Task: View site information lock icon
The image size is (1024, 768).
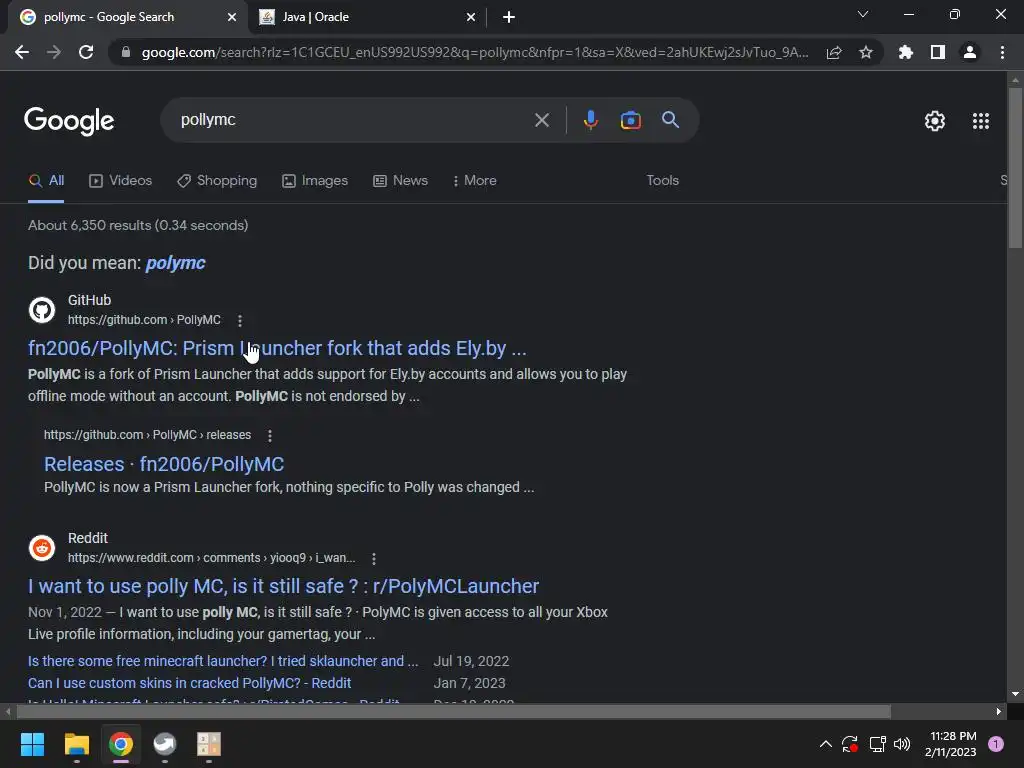Action: (125, 52)
